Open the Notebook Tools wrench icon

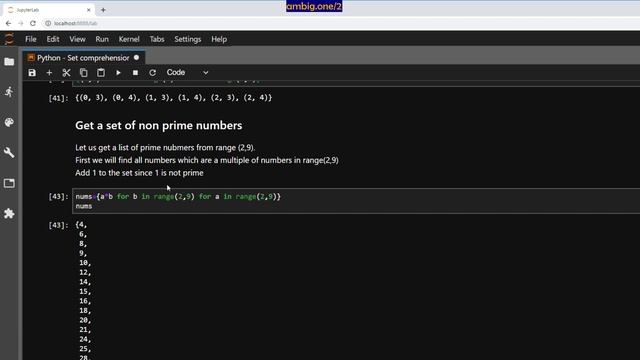point(9,153)
